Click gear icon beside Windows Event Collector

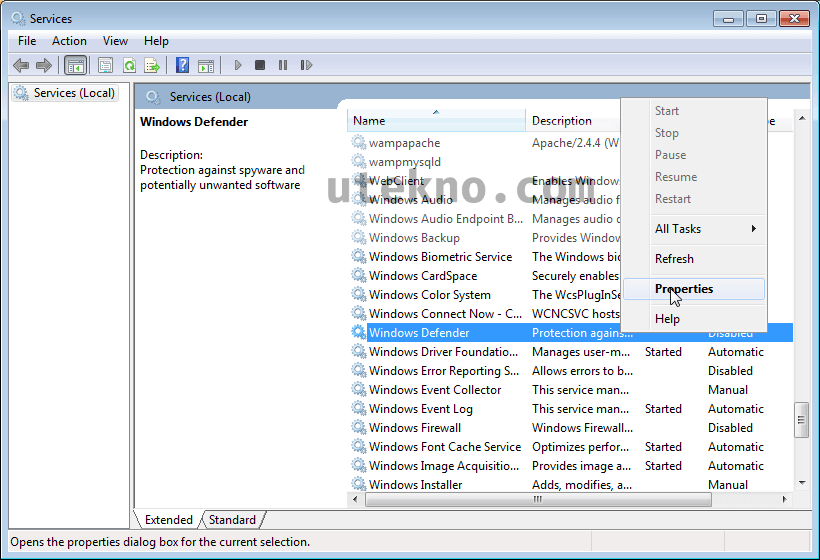[x=358, y=389]
